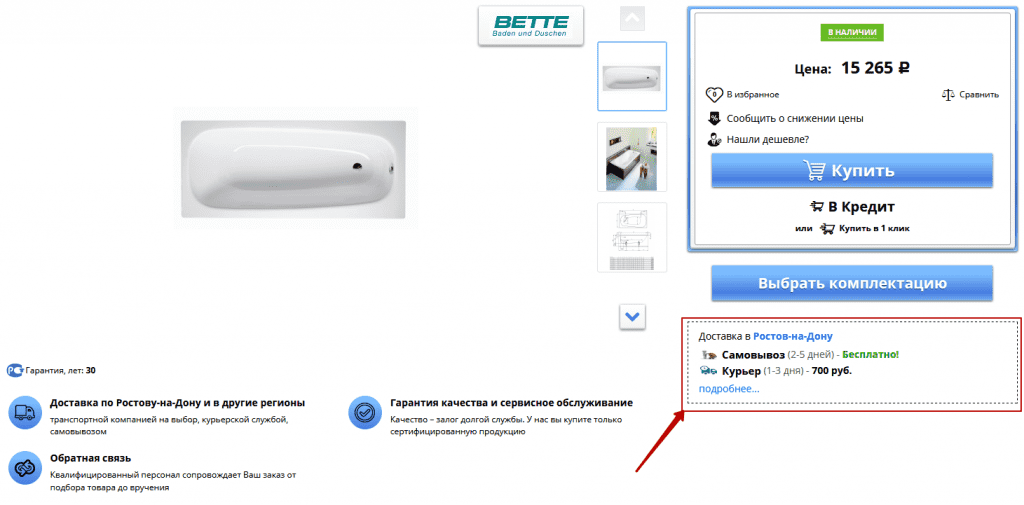Click the heart favorites icon
This screenshot has width=1024, height=505.
[x=714, y=95]
